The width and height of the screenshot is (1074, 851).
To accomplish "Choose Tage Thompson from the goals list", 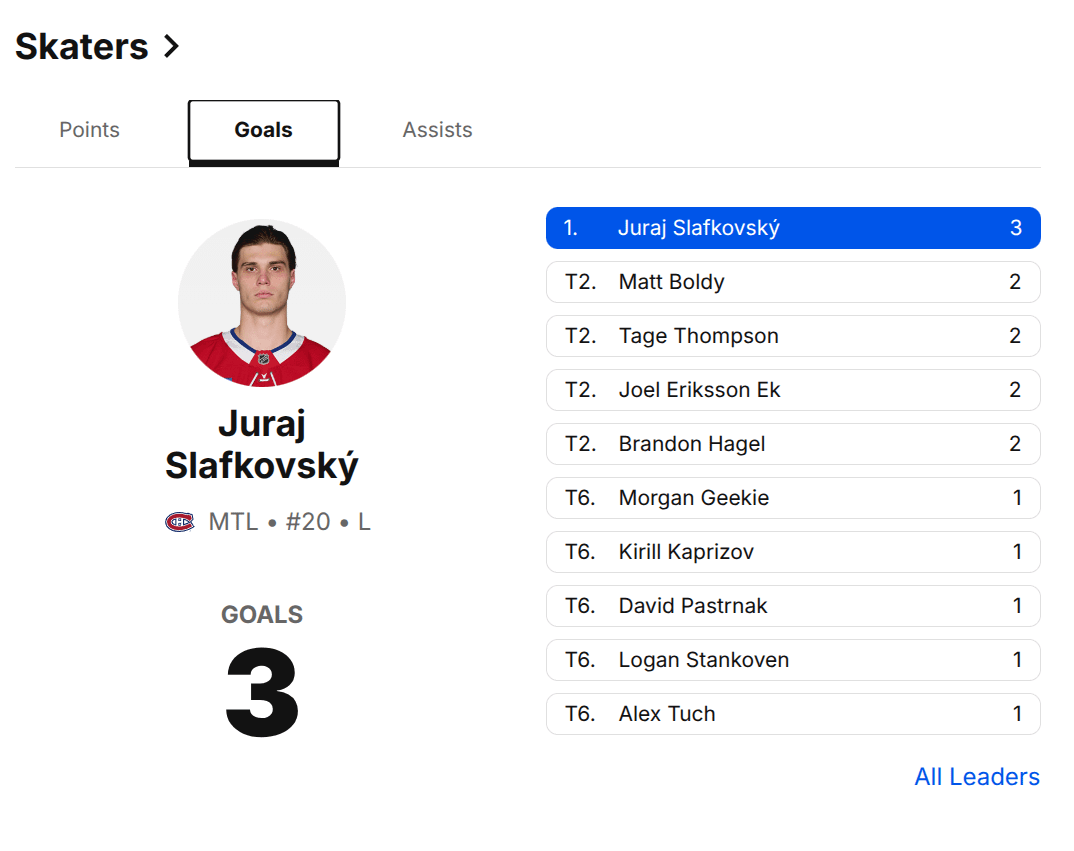I will (793, 336).
